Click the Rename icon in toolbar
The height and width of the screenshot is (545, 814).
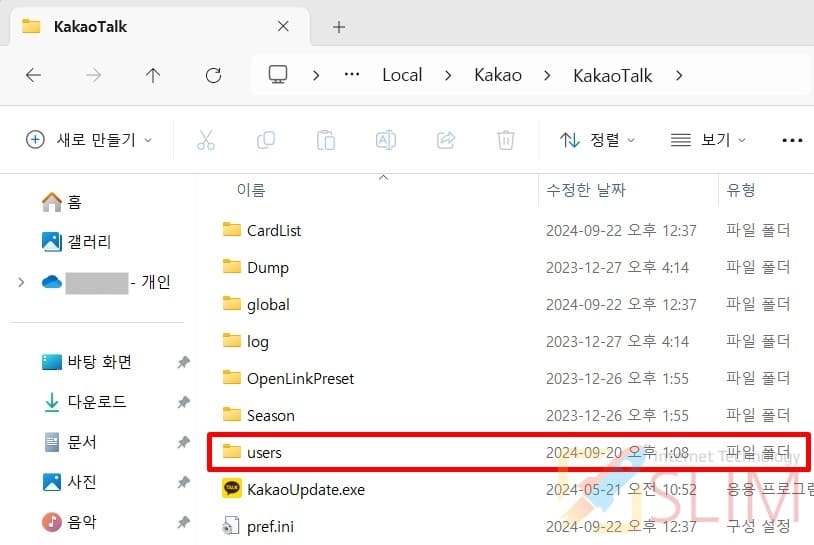click(x=386, y=140)
